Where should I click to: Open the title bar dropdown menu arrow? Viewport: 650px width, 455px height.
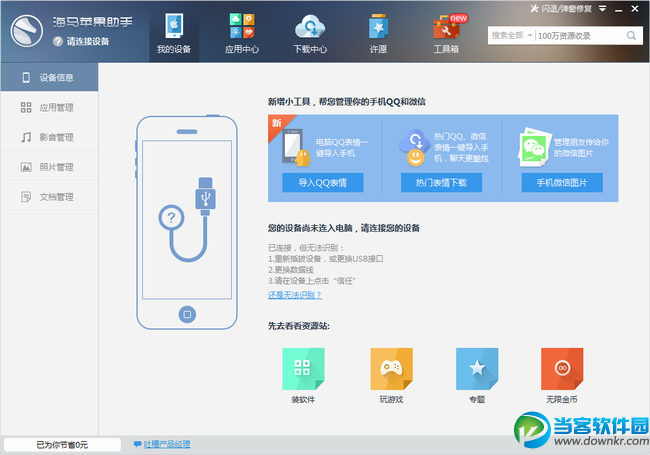point(603,8)
